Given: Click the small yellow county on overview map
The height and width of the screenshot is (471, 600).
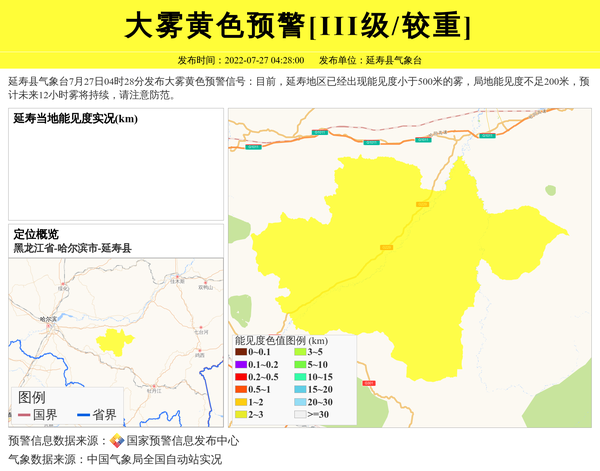Looking at the screenshot, I should click(x=115, y=342).
